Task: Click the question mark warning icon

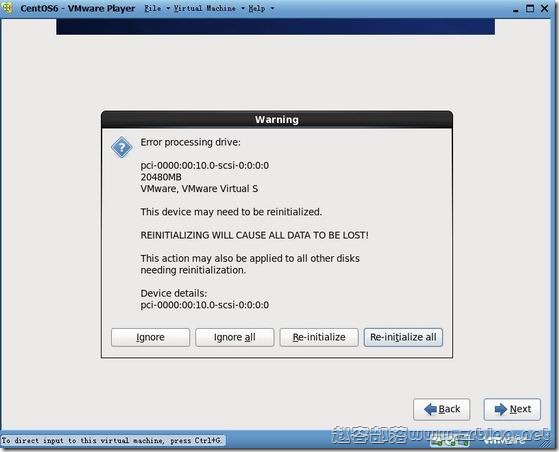Action: (122, 147)
